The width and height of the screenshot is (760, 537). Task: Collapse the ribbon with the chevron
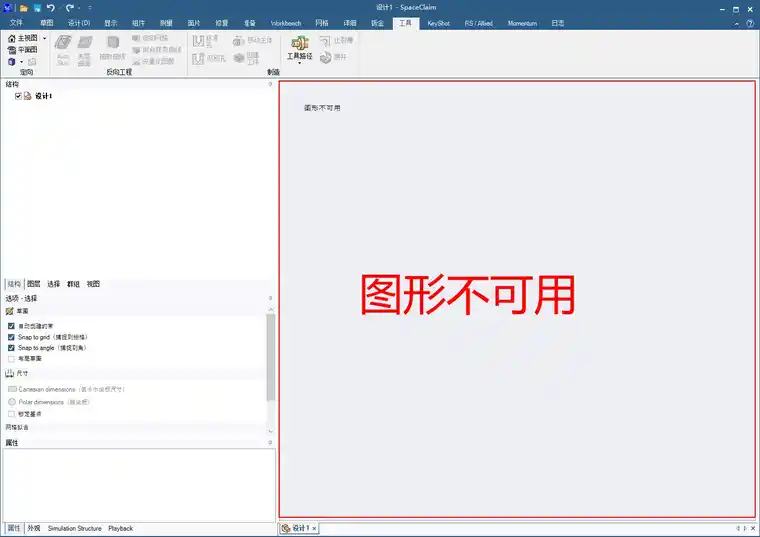pyautogui.click(x=737, y=23)
